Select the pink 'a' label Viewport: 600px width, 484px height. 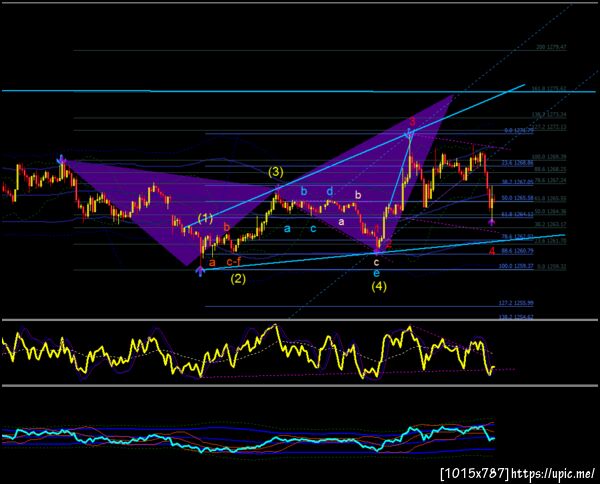tap(341, 222)
